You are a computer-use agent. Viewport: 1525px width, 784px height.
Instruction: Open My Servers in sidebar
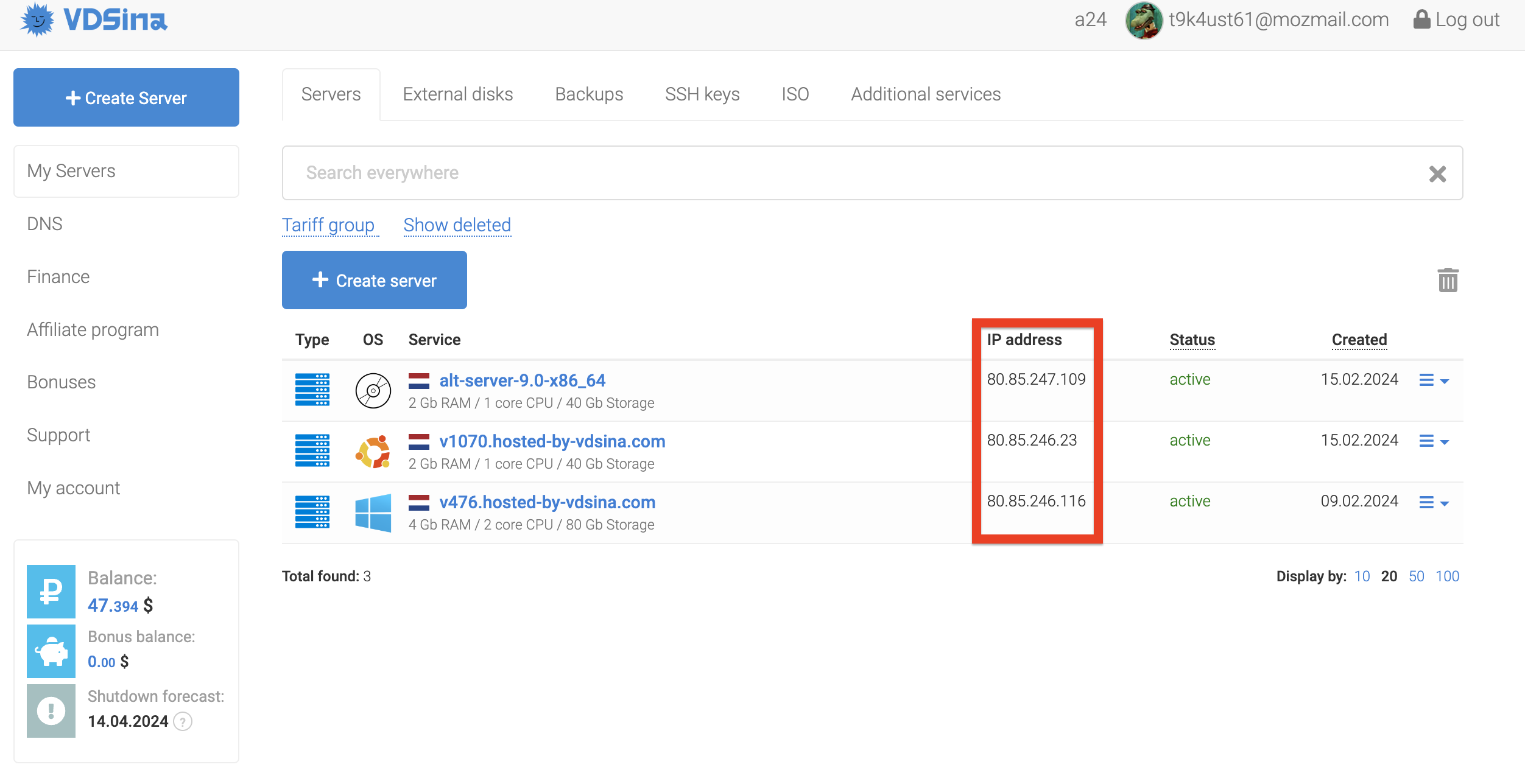coord(126,171)
